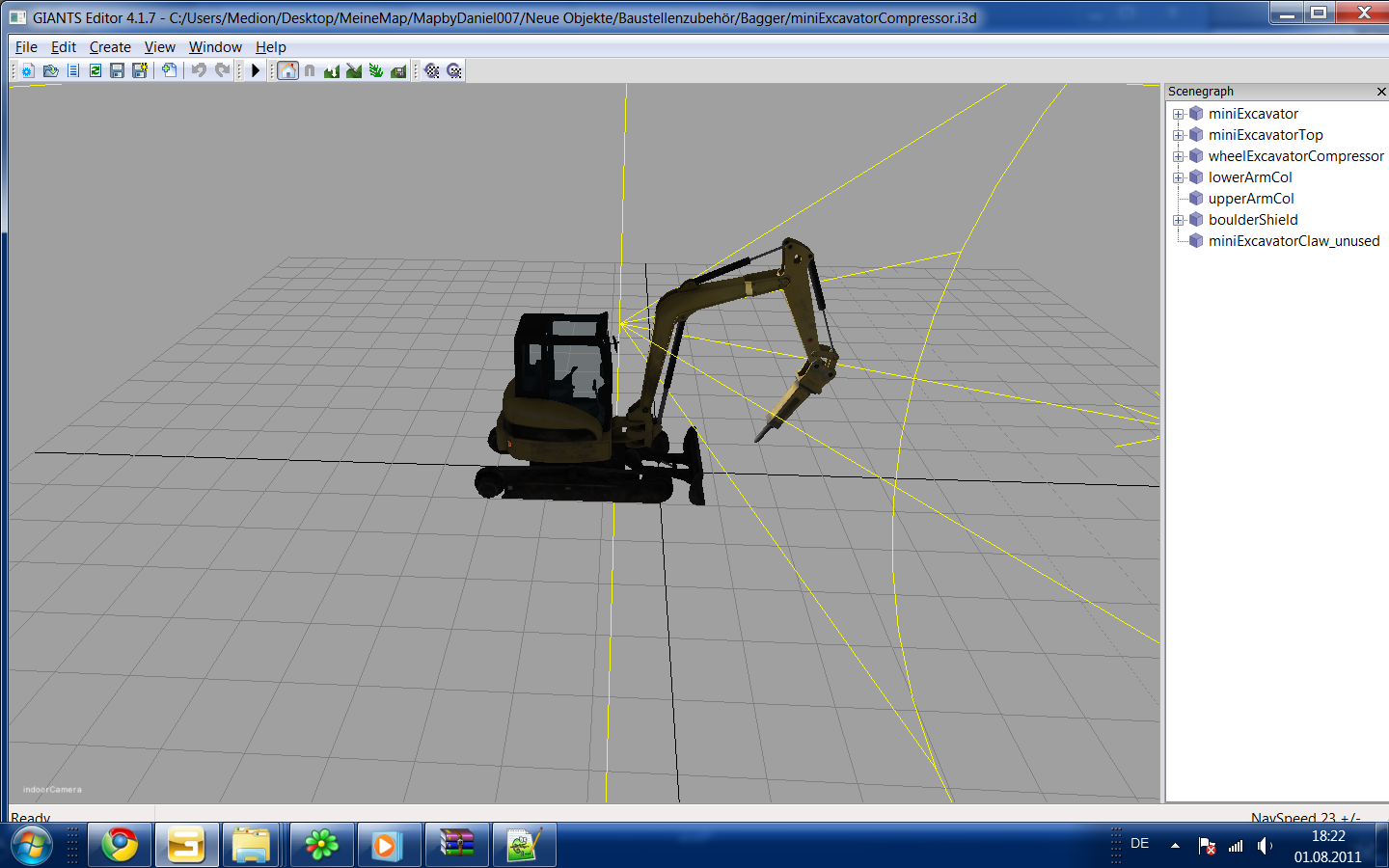Screen dimensions: 1389x868
Task: Open the Window menu
Action: 215,46
